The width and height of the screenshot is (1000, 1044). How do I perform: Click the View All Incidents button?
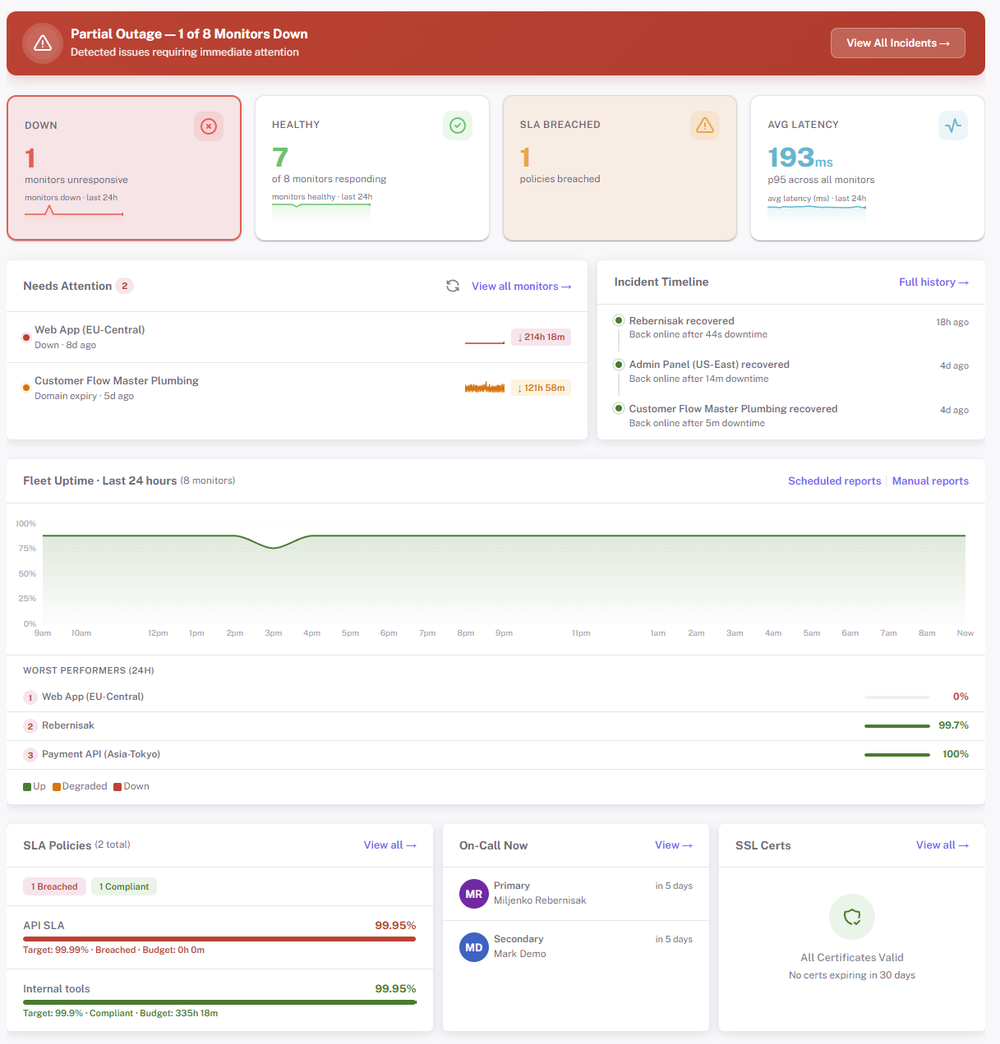(897, 42)
